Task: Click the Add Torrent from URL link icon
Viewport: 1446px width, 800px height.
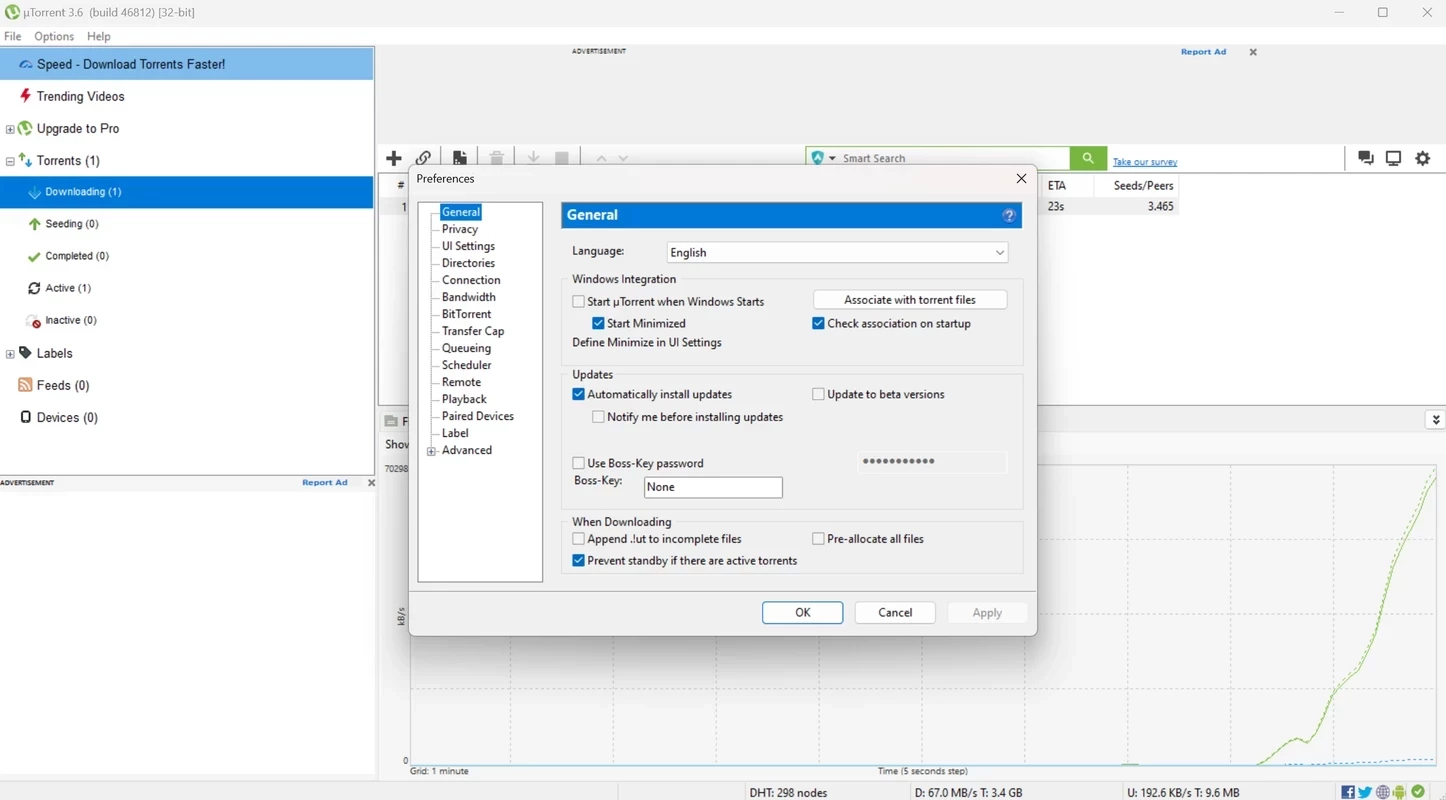Action: tap(424, 158)
